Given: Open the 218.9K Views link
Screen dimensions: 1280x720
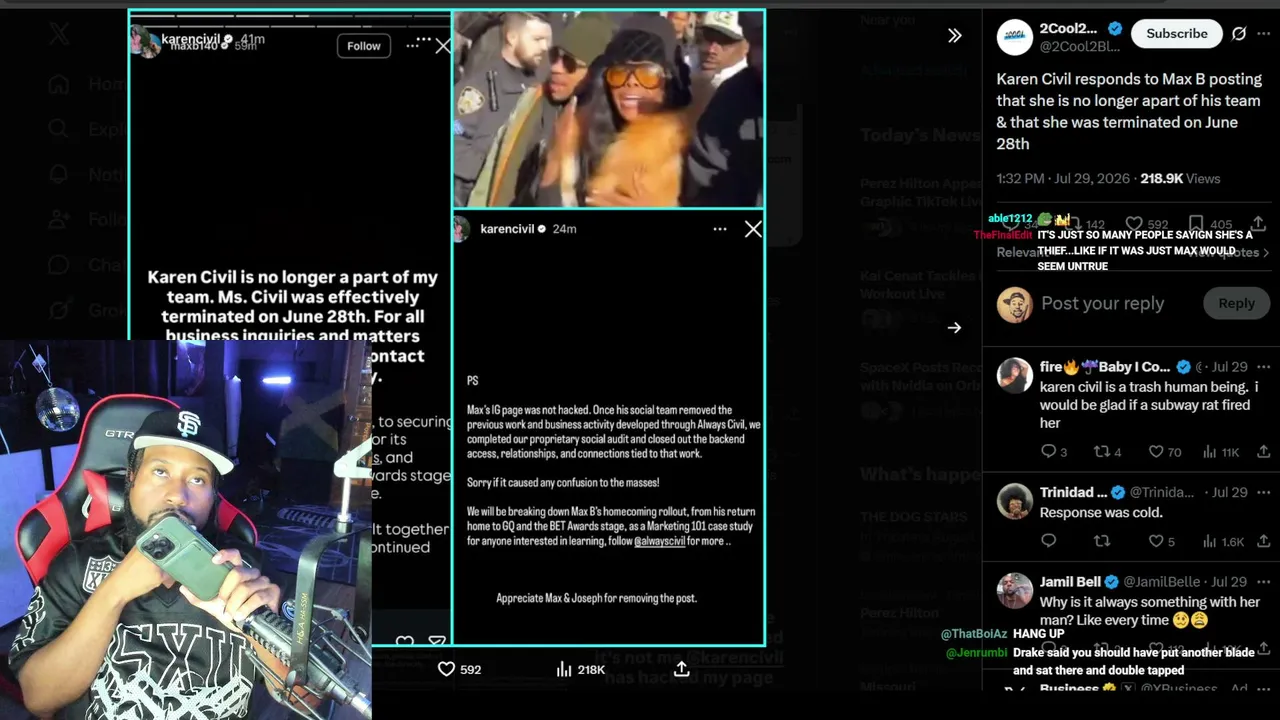Looking at the screenshot, I should click(1180, 179).
